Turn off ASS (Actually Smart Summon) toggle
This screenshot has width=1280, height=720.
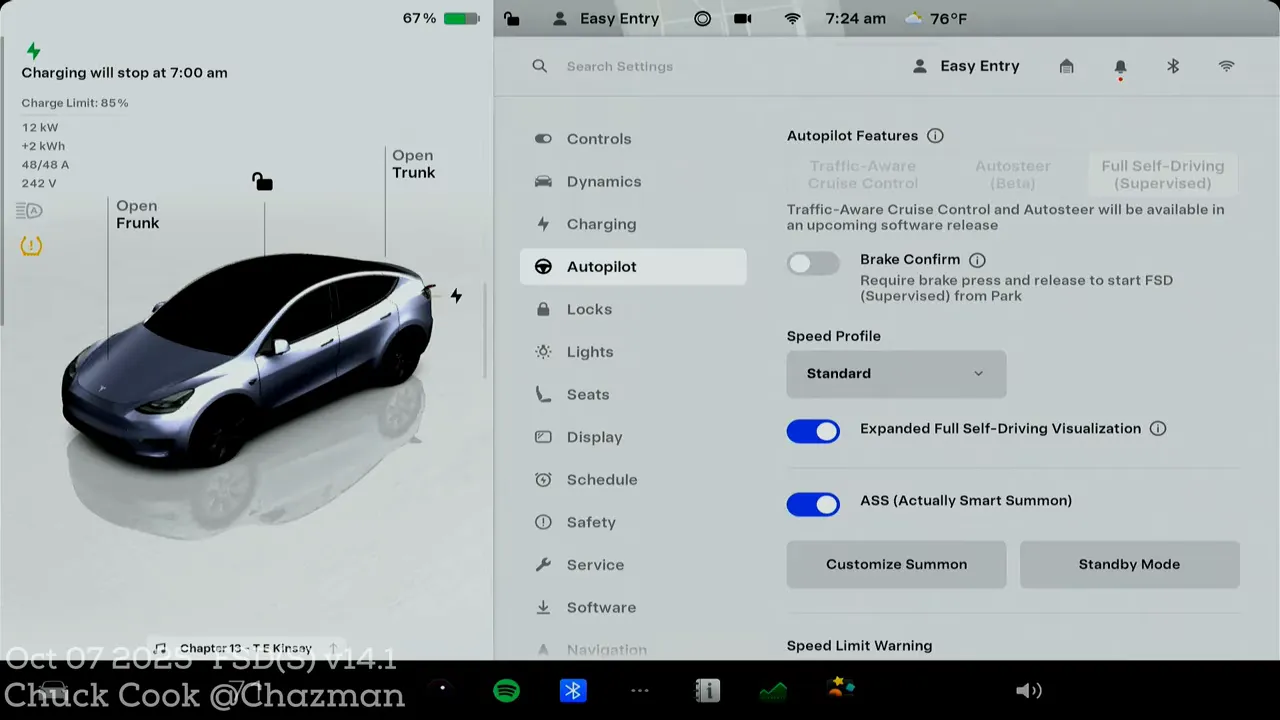(x=813, y=504)
